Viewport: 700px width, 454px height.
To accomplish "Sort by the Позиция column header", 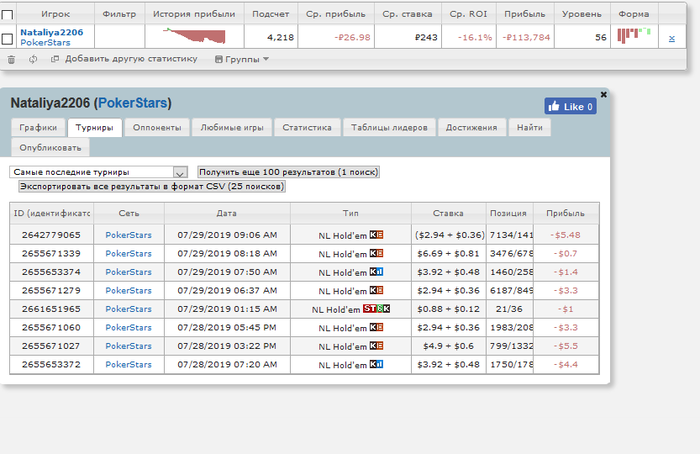I will click(x=509, y=213).
